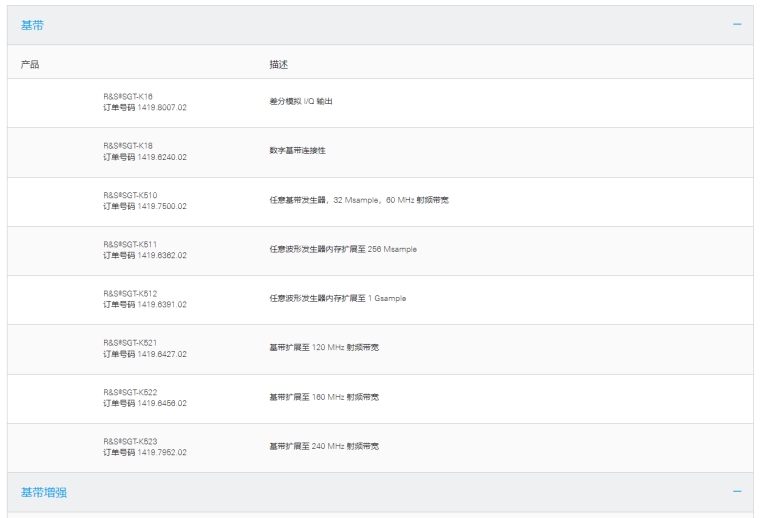Screen dimensions: 760x518
Task: Click the 基带 section heading text
Action: pos(32,25)
